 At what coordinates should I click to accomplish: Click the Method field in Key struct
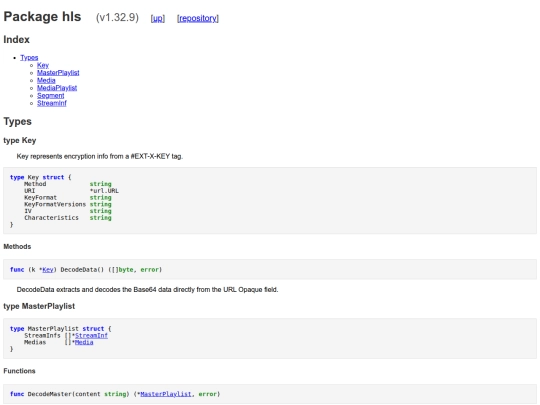tap(35, 184)
